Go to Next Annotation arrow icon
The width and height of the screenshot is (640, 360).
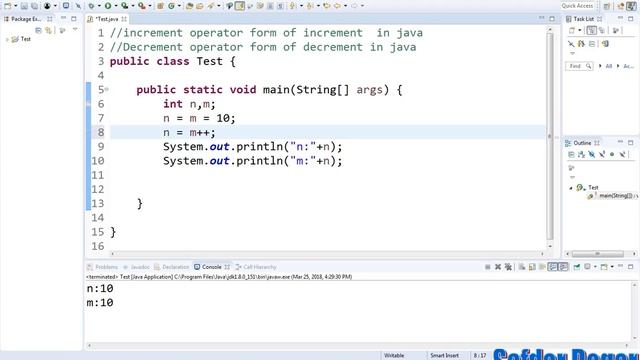[292, 6]
